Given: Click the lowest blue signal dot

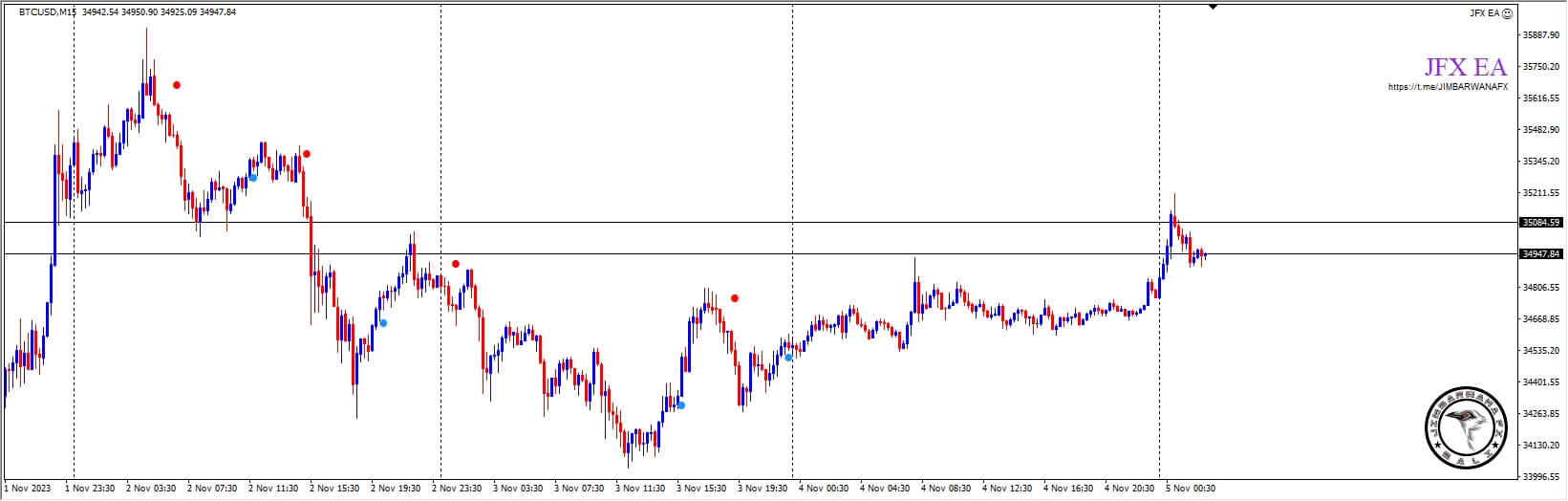Looking at the screenshot, I should coord(681,405).
